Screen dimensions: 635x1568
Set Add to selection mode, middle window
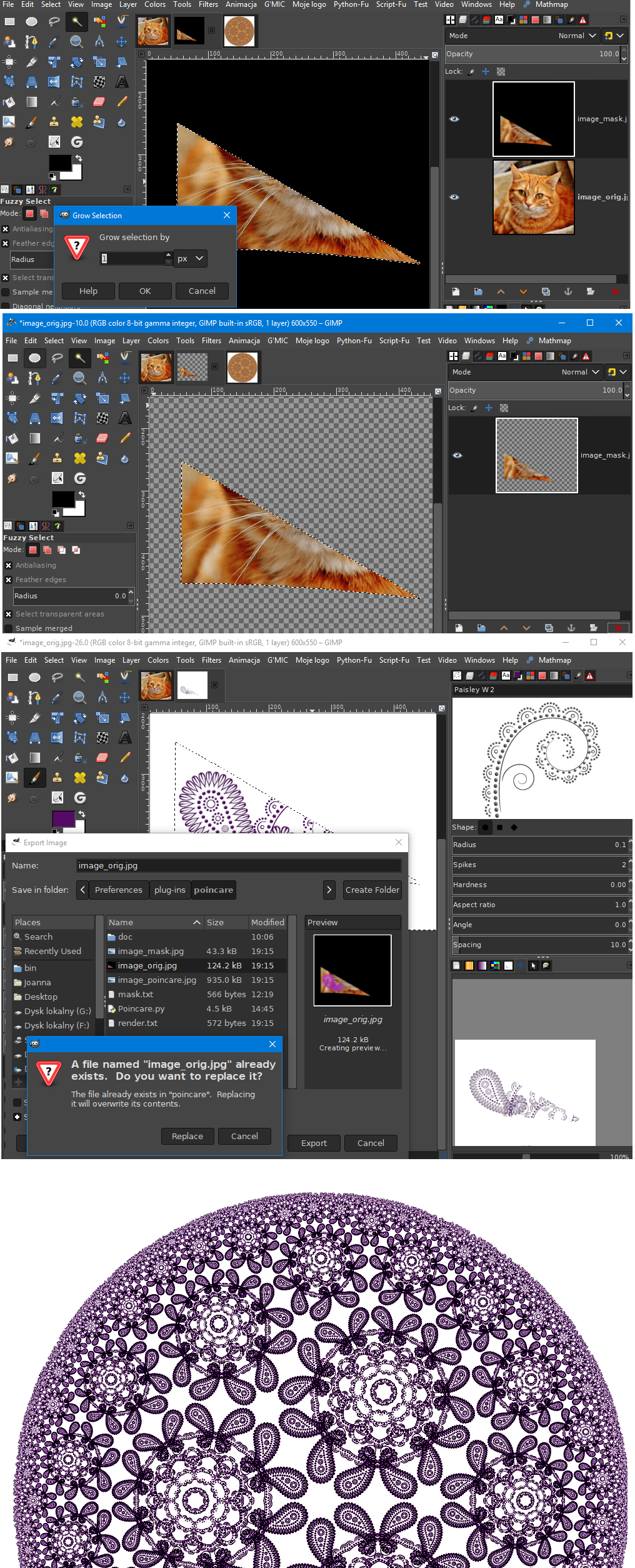(x=47, y=550)
